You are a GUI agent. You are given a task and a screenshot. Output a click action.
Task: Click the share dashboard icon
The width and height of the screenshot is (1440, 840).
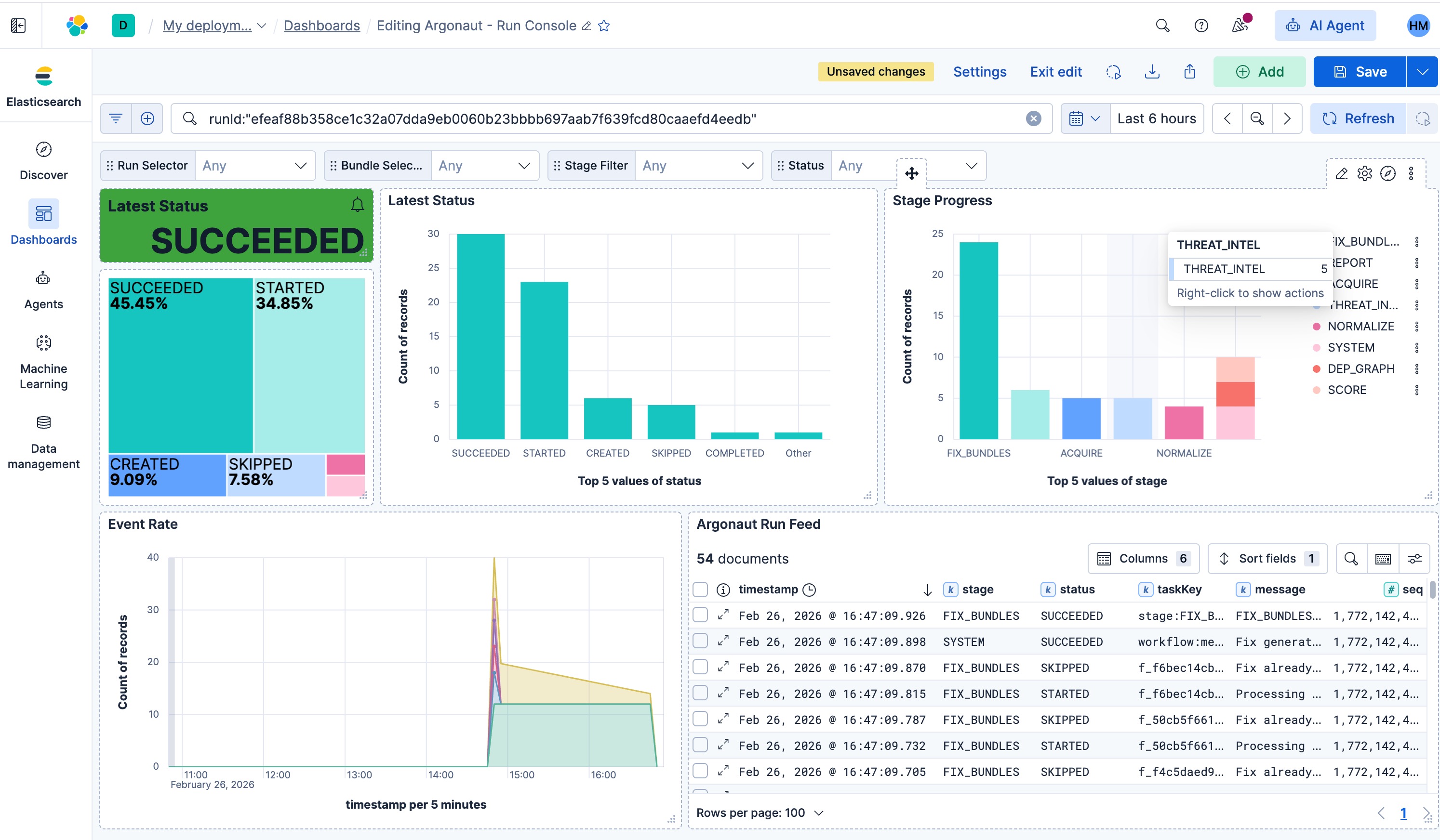point(1190,71)
